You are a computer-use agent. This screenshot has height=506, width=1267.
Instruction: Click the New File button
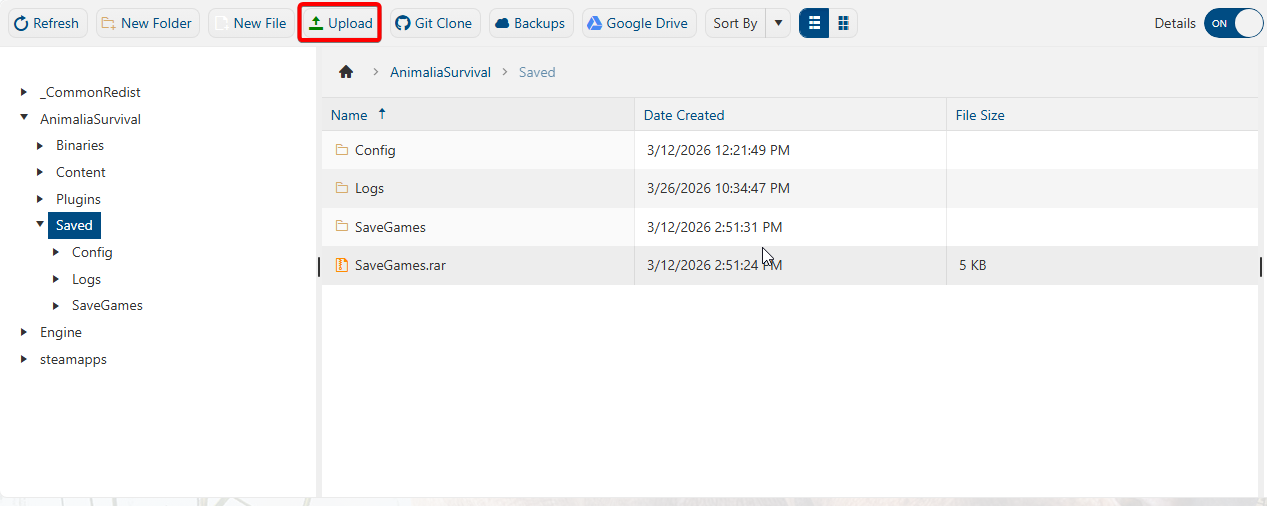pos(250,23)
